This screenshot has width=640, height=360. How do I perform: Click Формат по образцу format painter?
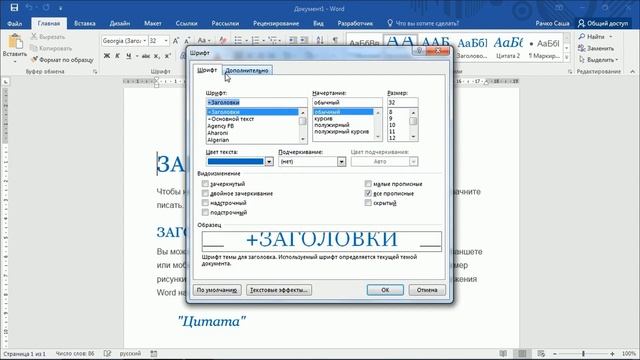click(62, 60)
